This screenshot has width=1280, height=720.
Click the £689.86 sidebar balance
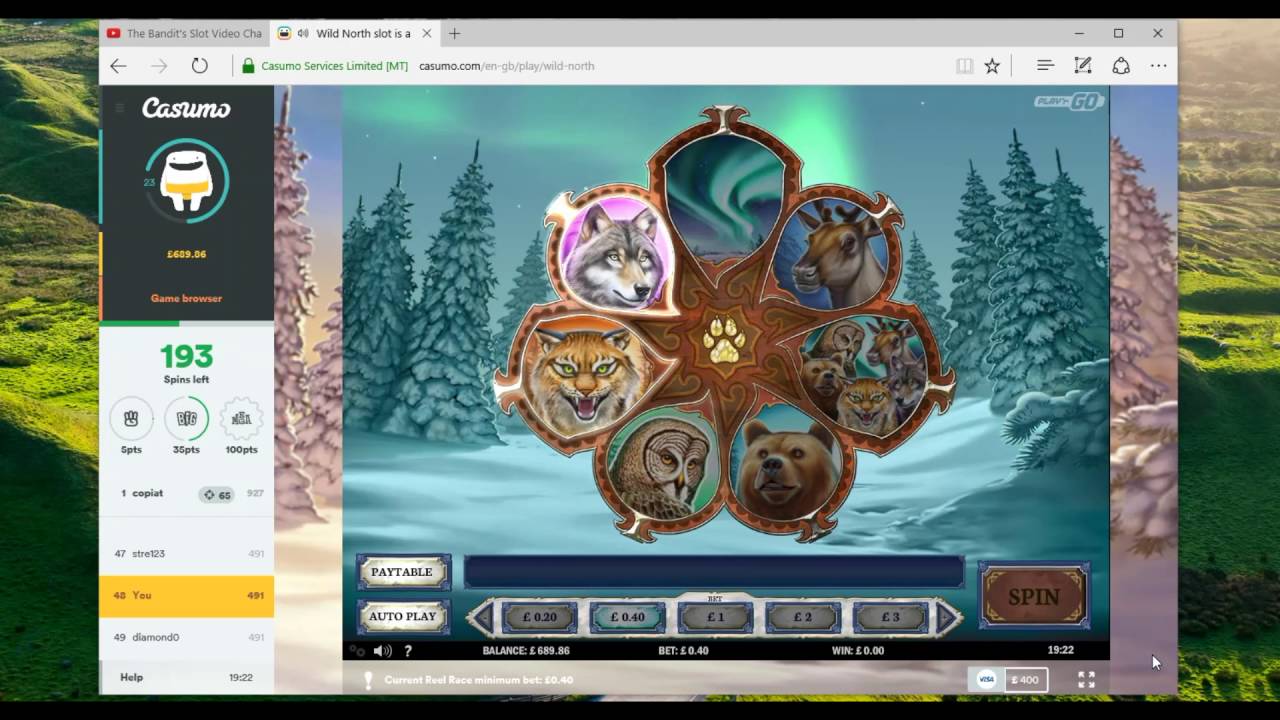(186, 254)
